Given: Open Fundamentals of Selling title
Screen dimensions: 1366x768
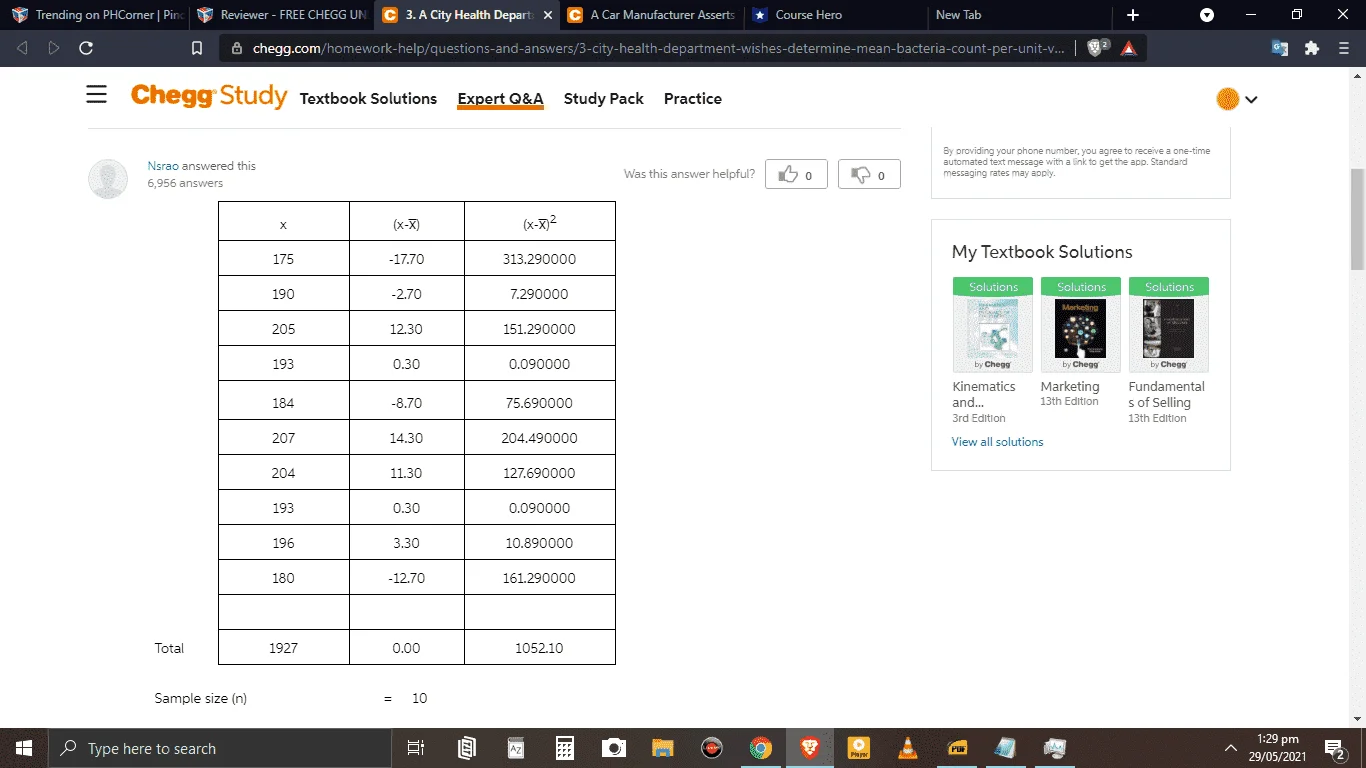Looking at the screenshot, I should coord(1166,394).
